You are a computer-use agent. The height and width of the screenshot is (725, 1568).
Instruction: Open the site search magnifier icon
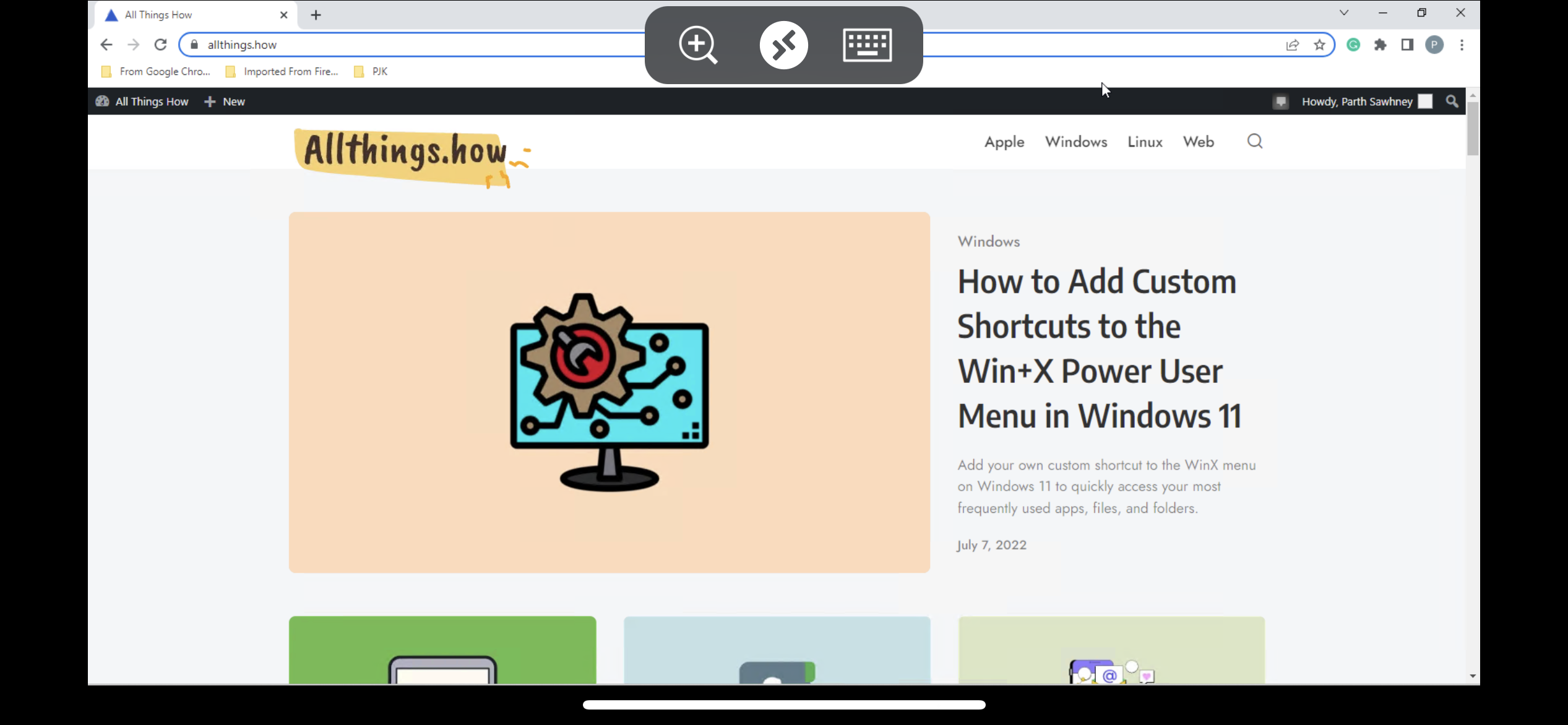point(1254,142)
